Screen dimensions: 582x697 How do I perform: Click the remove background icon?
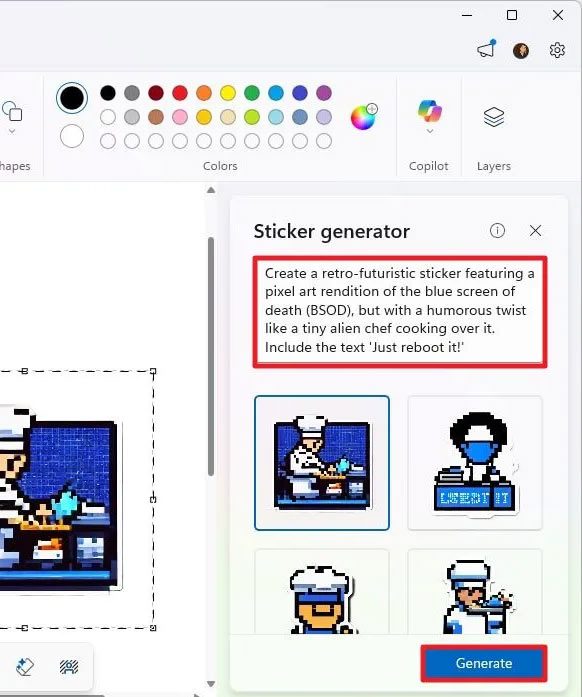pyautogui.click(x=68, y=666)
